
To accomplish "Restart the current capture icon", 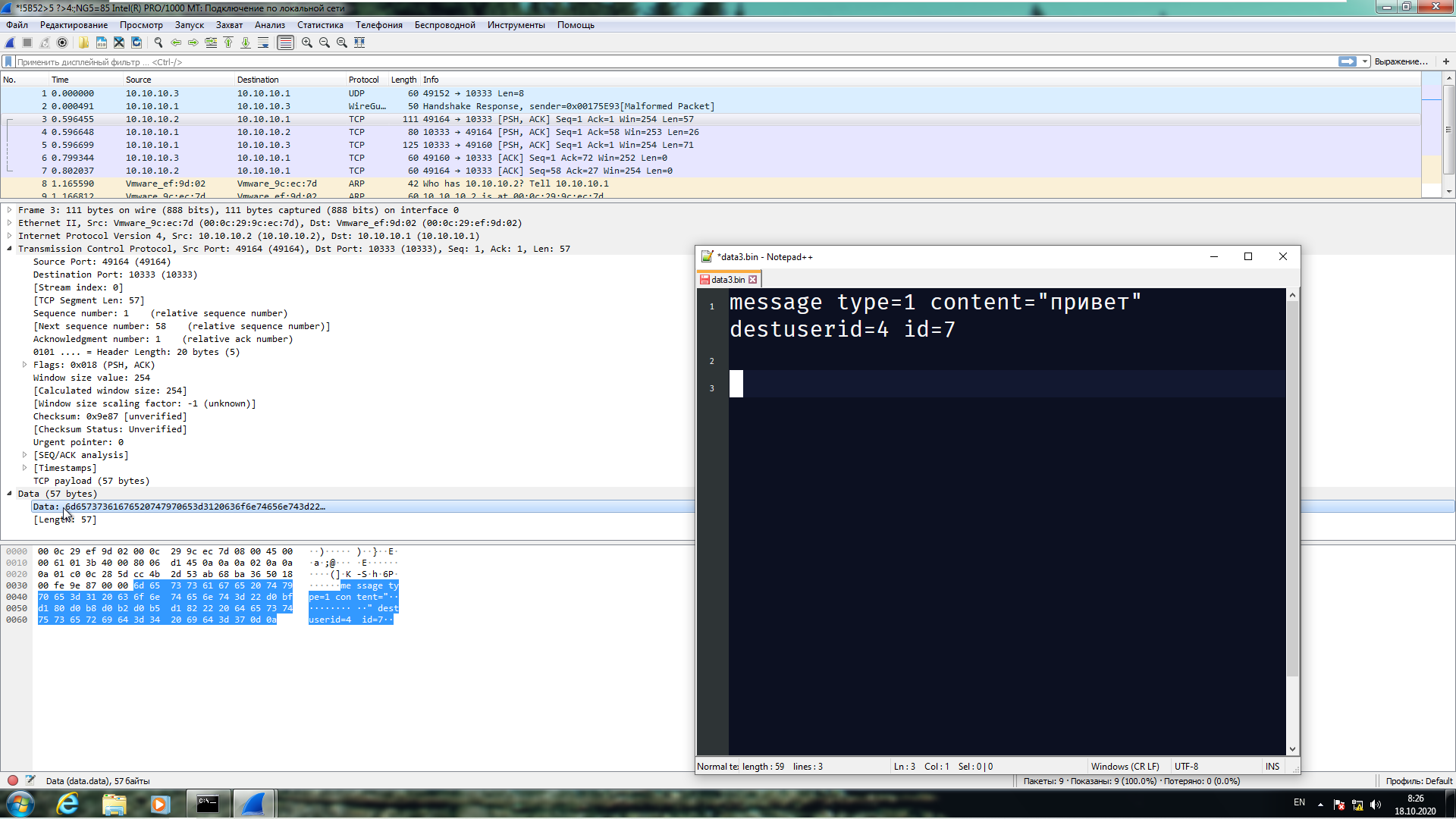I will (x=45, y=42).
